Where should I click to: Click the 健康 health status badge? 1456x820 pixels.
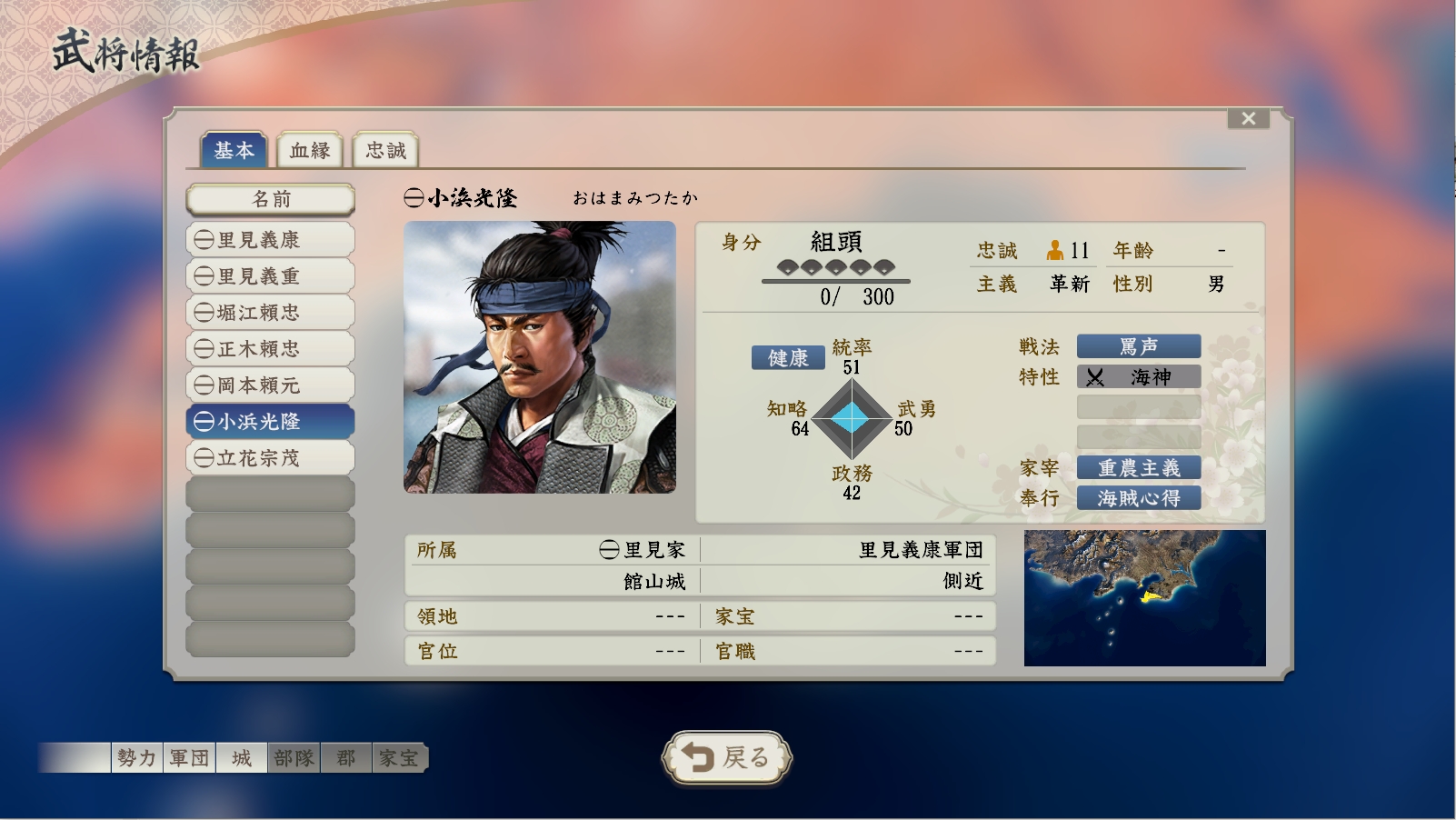pyautogui.click(x=788, y=358)
